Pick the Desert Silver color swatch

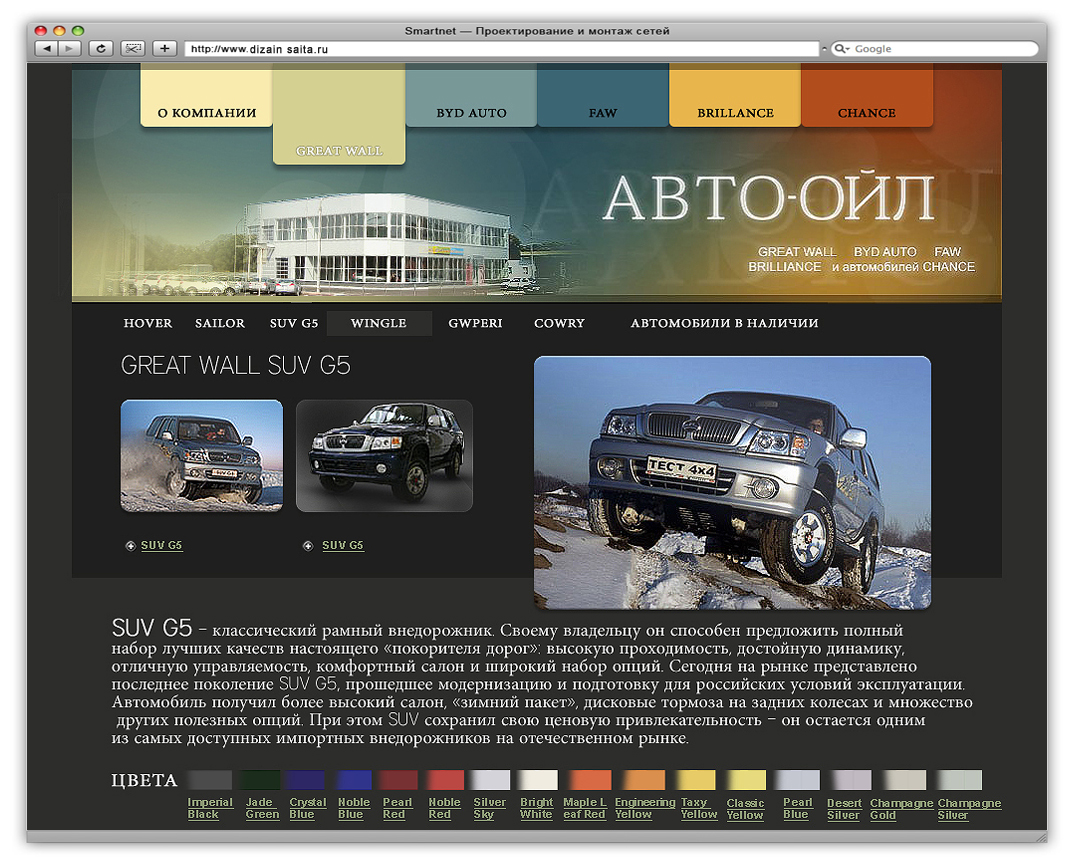(x=850, y=779)
